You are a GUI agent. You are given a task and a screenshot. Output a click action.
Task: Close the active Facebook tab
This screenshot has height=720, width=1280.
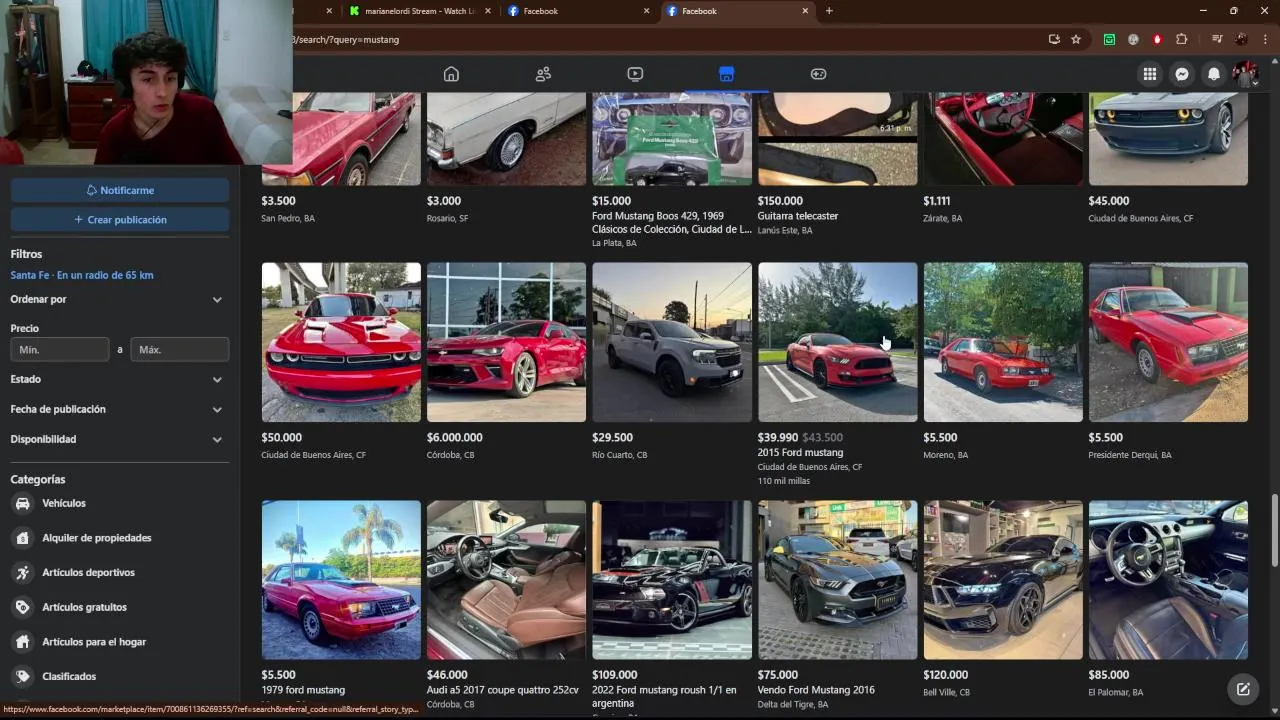[805, 11]
